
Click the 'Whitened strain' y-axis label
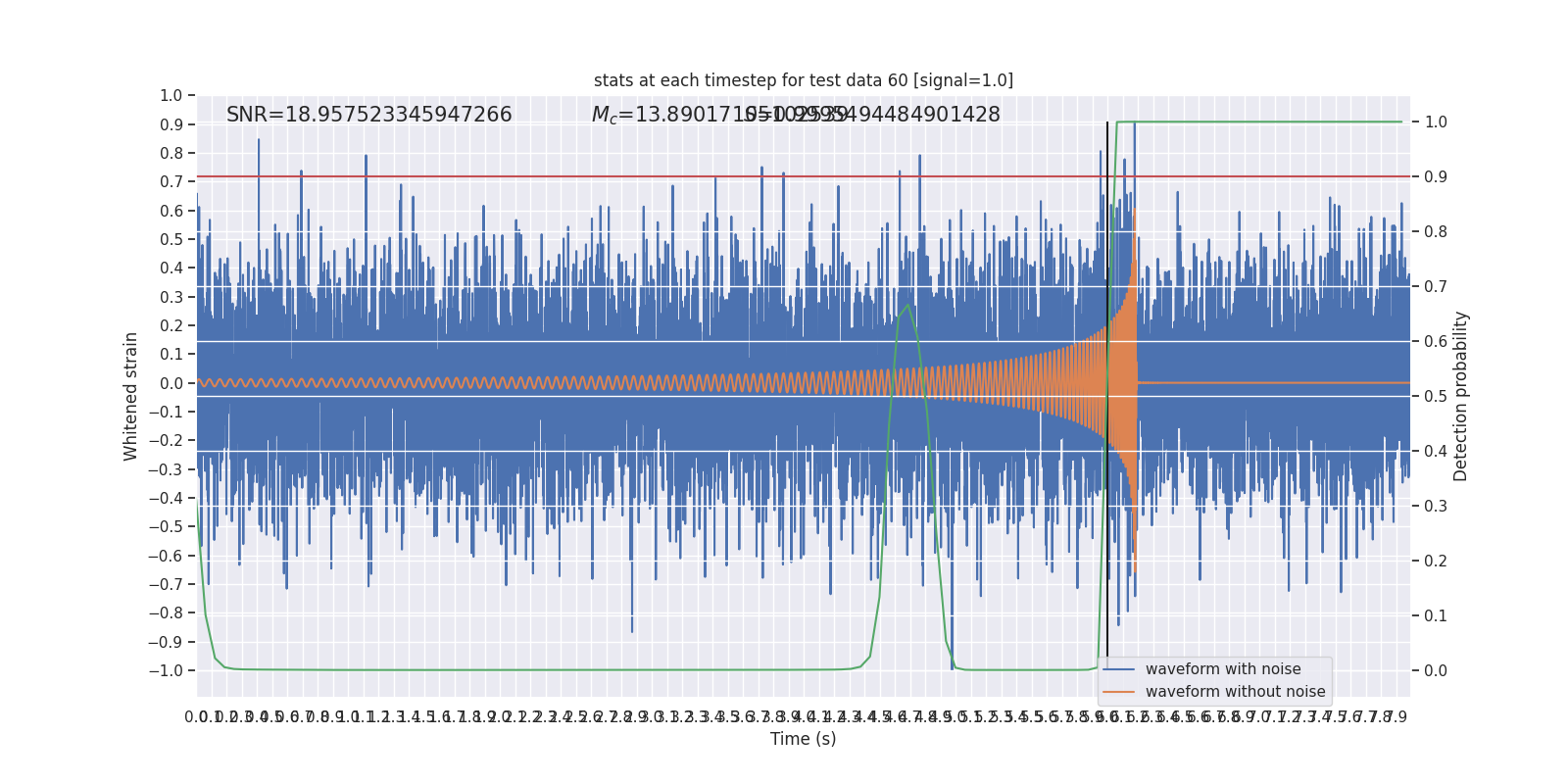(131, 397)
